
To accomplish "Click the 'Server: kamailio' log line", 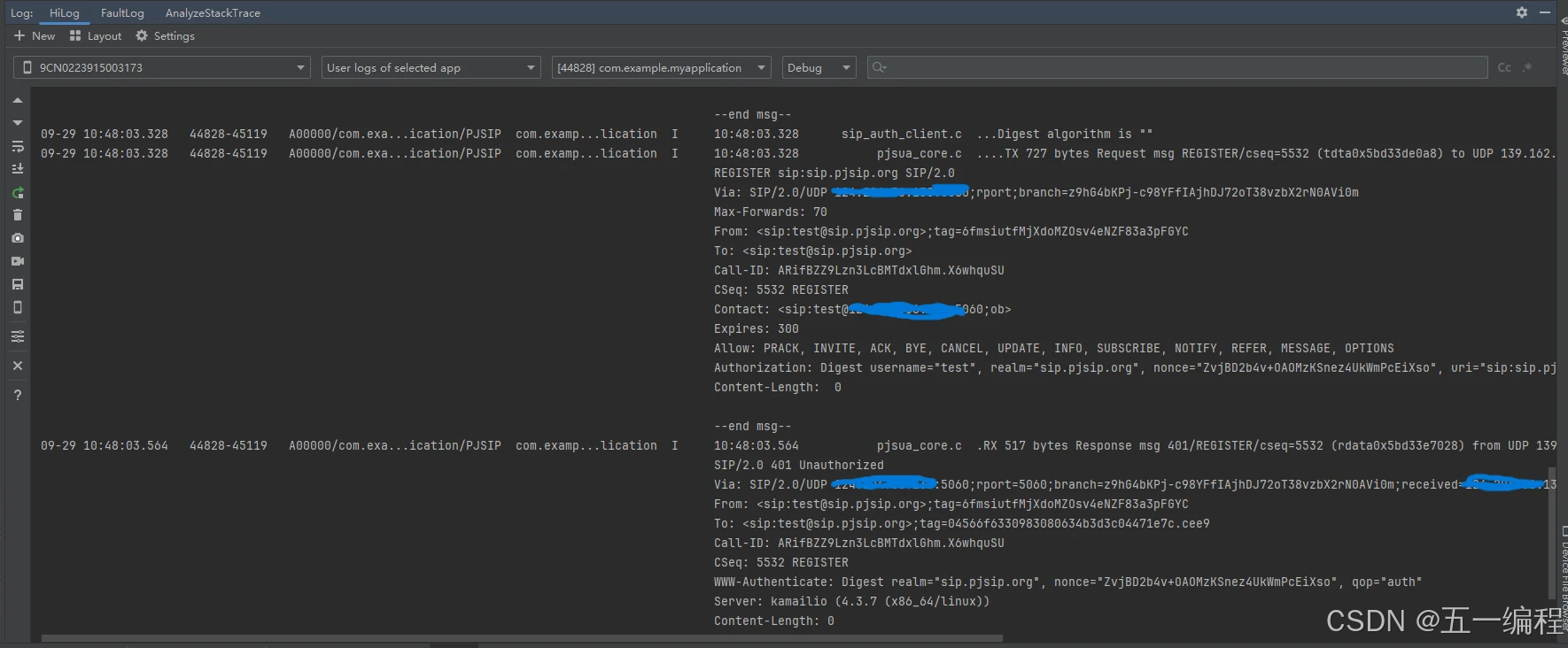I will pos(851,601).
